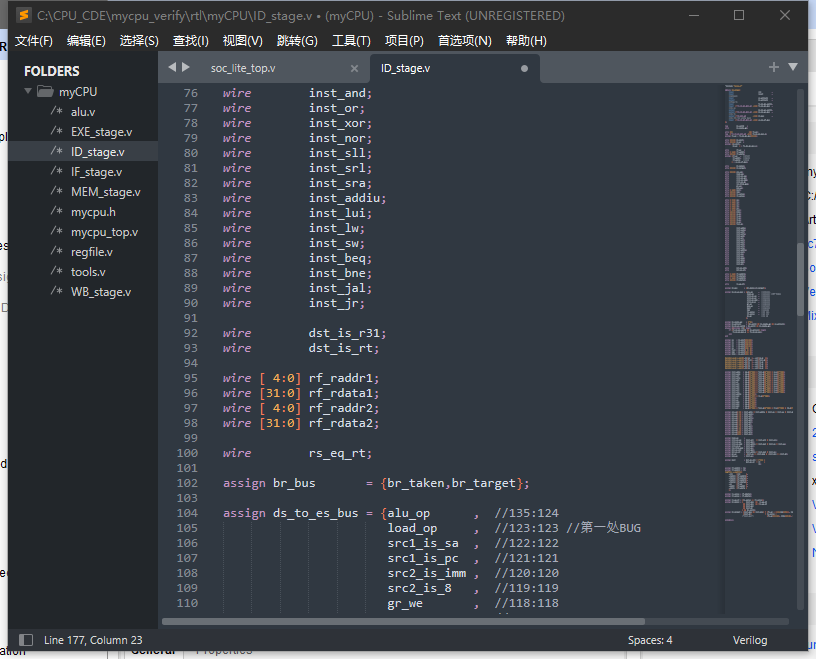
Task: Collapse the myCPU folder tree arrow
Action: (x=28, y=92)
